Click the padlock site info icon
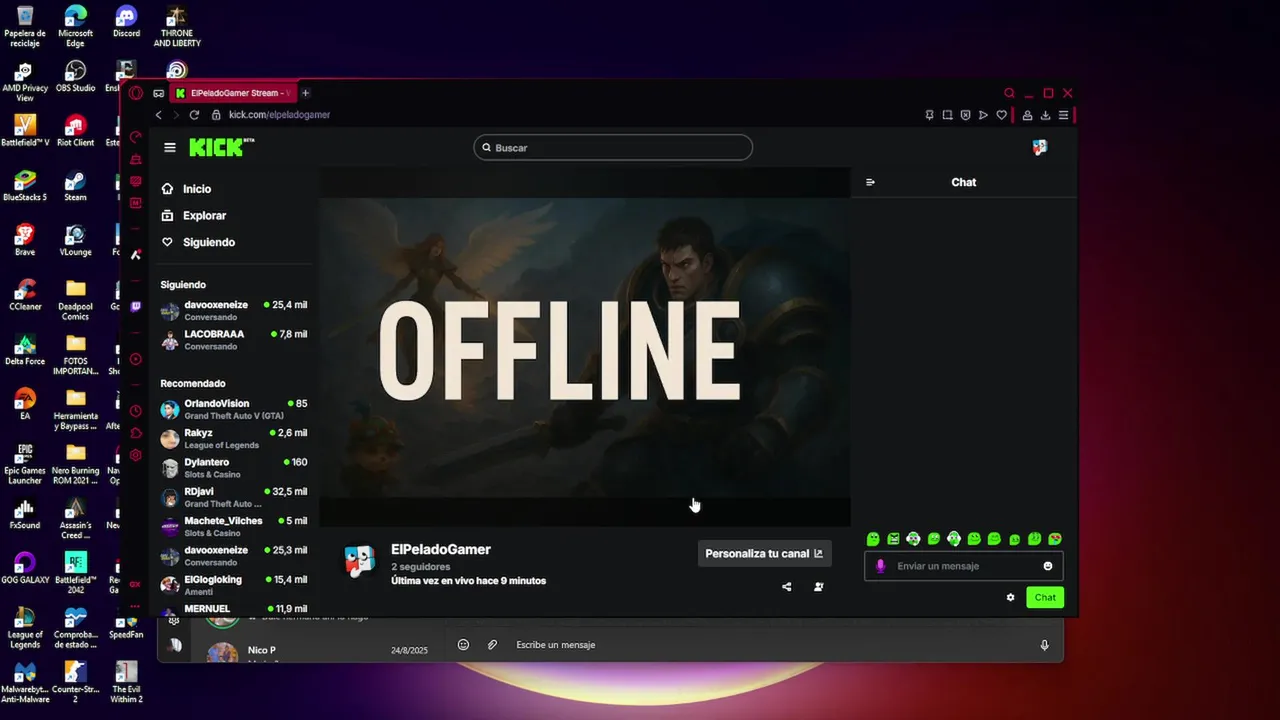Viewport: 1280px width, 720px height. click(215, 115)
